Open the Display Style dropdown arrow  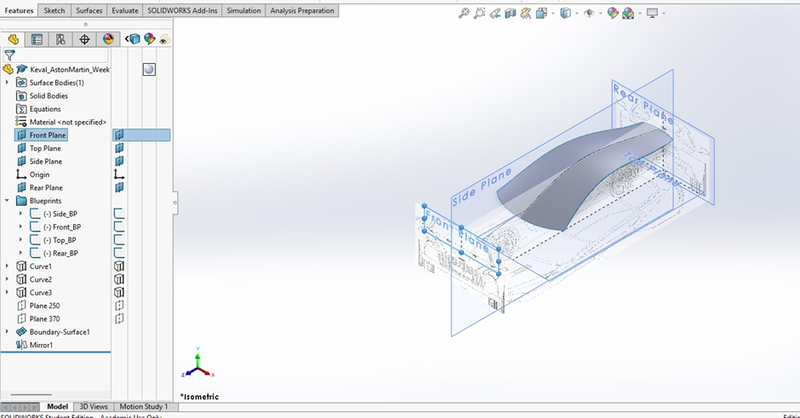(577, 13)
